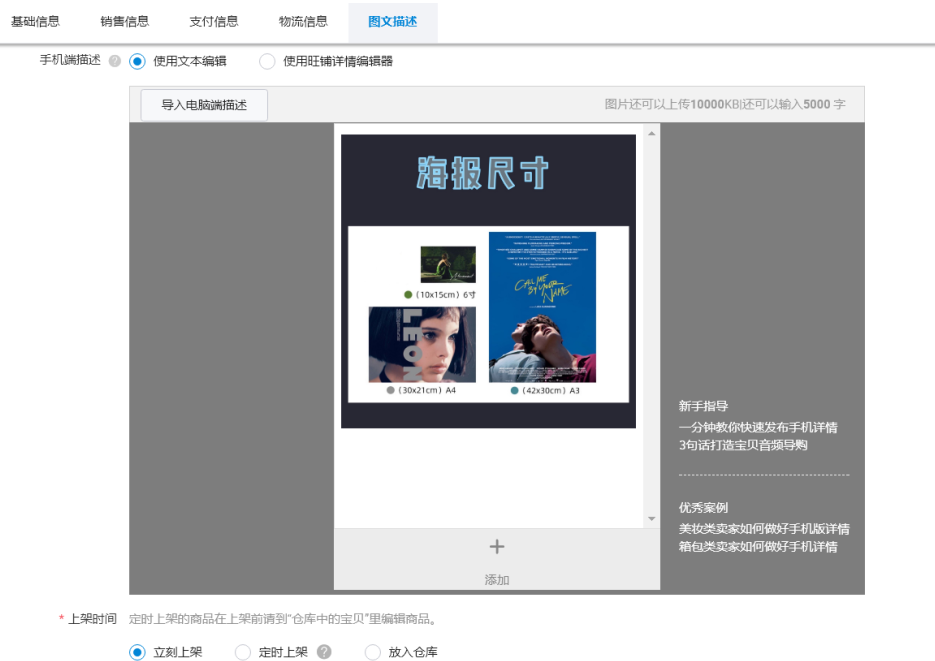The image size is (935, 661).
Task: Switch to the 销售信息 tab
Action: [x=125, y=22]
